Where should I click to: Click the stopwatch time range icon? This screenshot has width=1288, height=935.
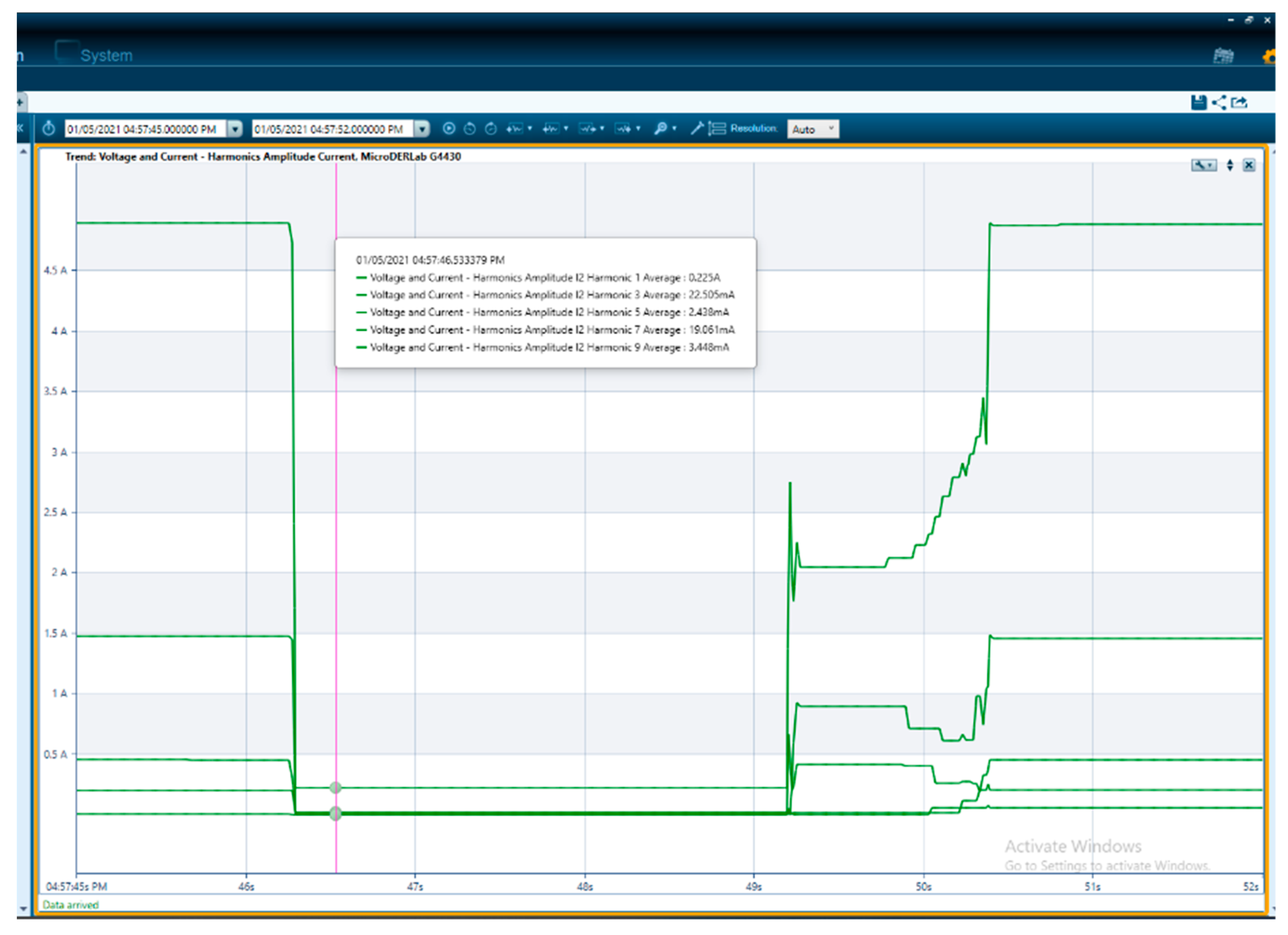click(49, 129)
